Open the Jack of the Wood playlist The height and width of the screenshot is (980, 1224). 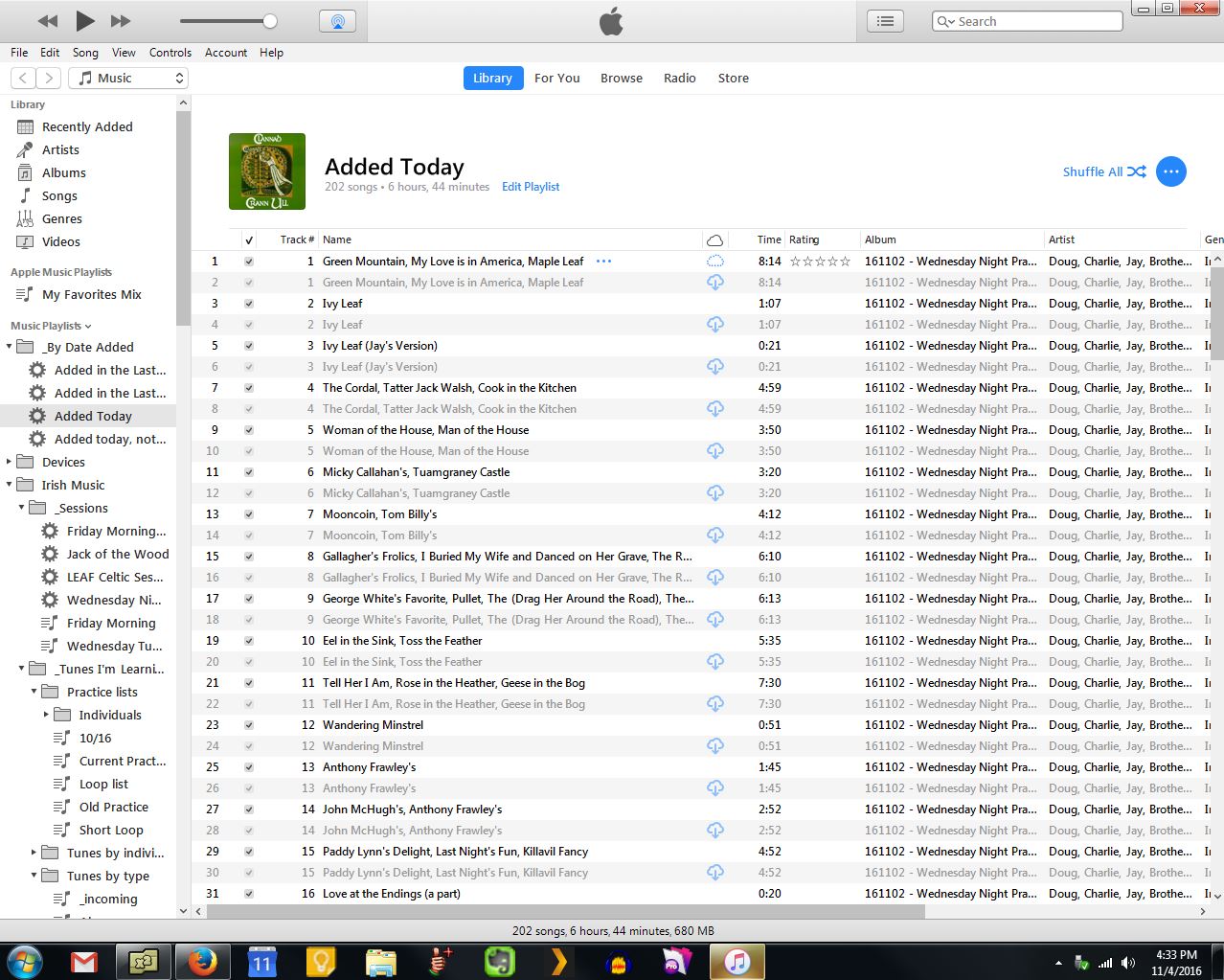[117, 554]
